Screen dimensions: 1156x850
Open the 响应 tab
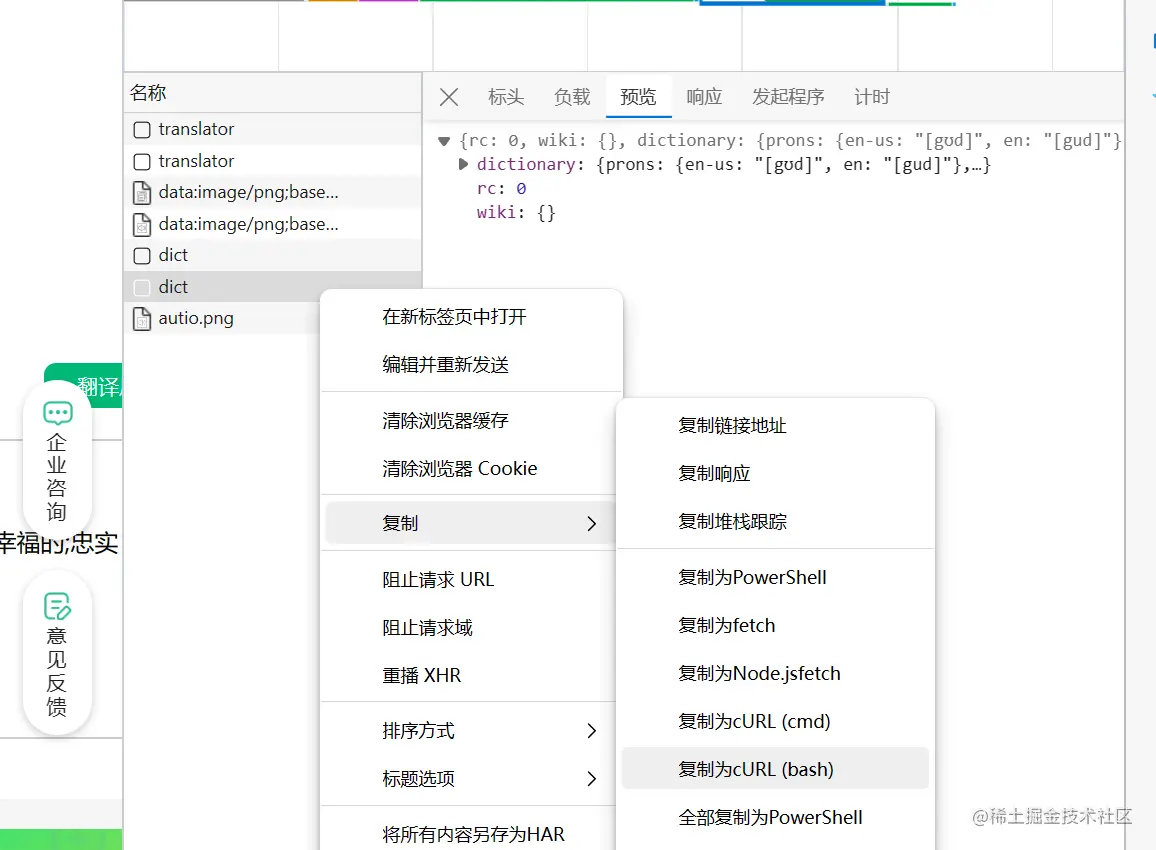pos(704,97)
